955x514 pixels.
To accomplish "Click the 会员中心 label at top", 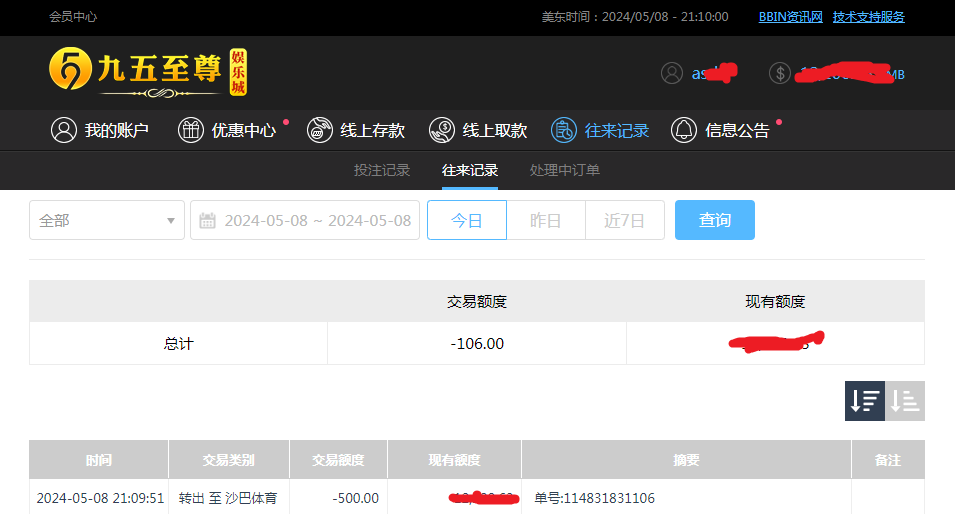I will coord(73,17).
